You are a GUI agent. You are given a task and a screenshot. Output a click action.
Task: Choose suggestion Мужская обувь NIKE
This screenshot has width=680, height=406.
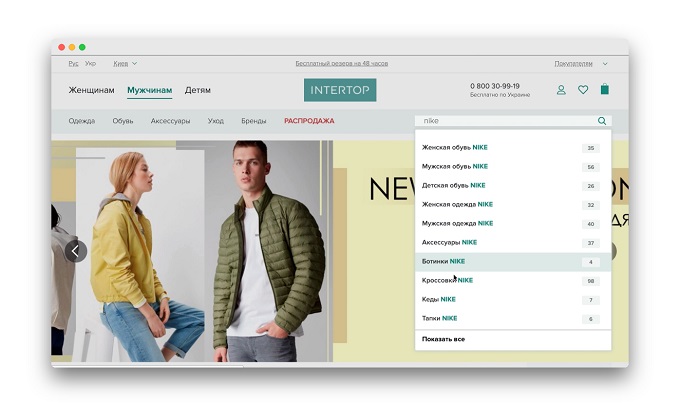pos(513,167)
